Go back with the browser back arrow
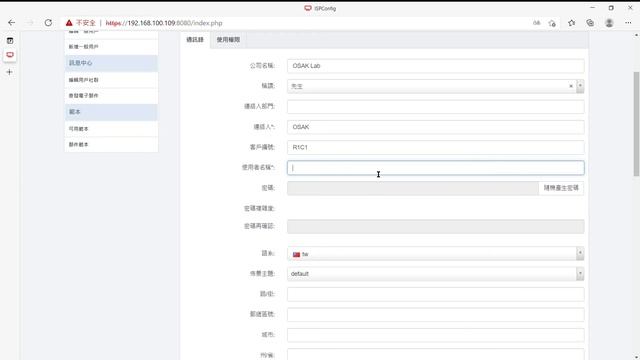 tap(11, 23)
